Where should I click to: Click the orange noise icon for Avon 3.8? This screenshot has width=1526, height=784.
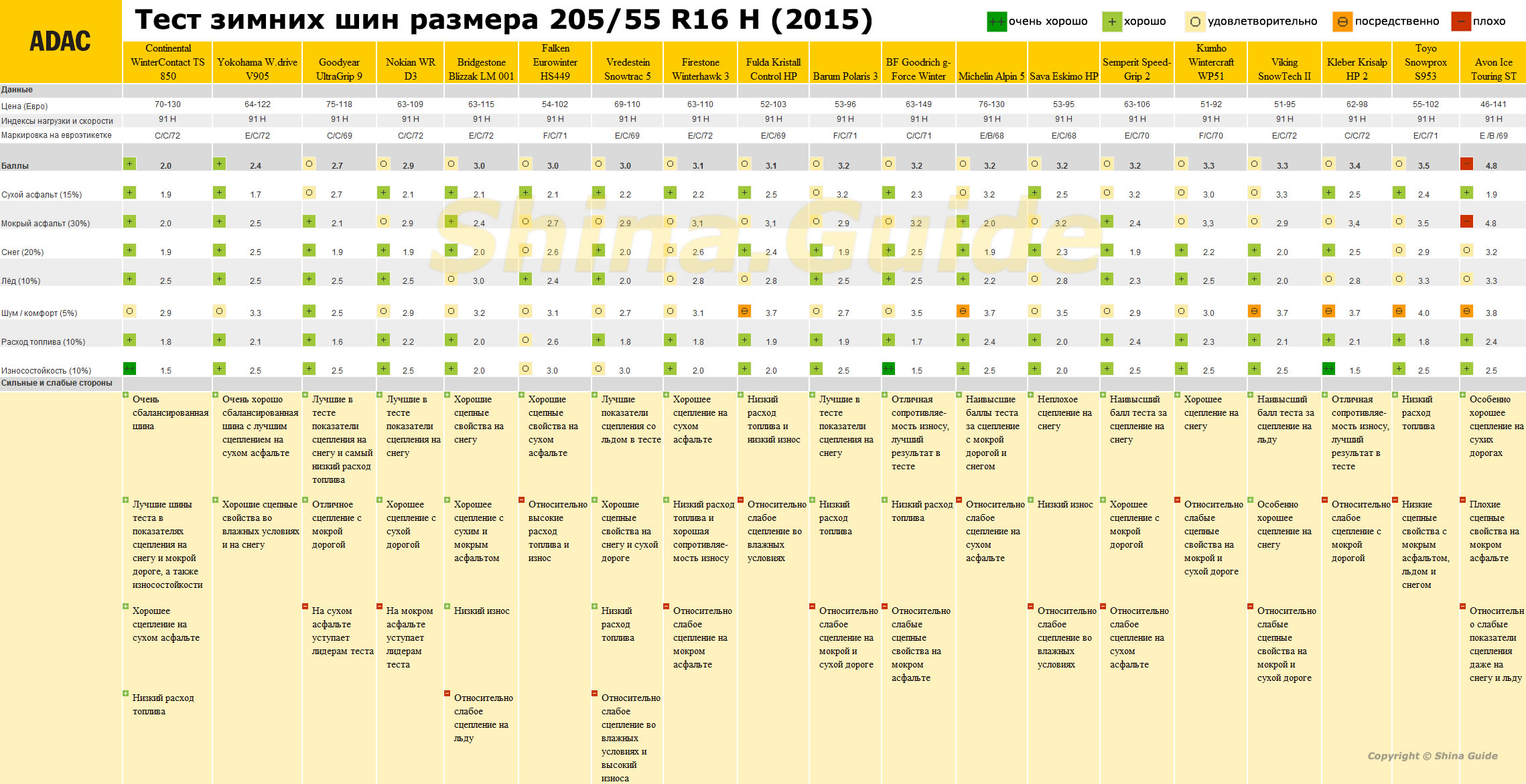[x=1467, y=311]
